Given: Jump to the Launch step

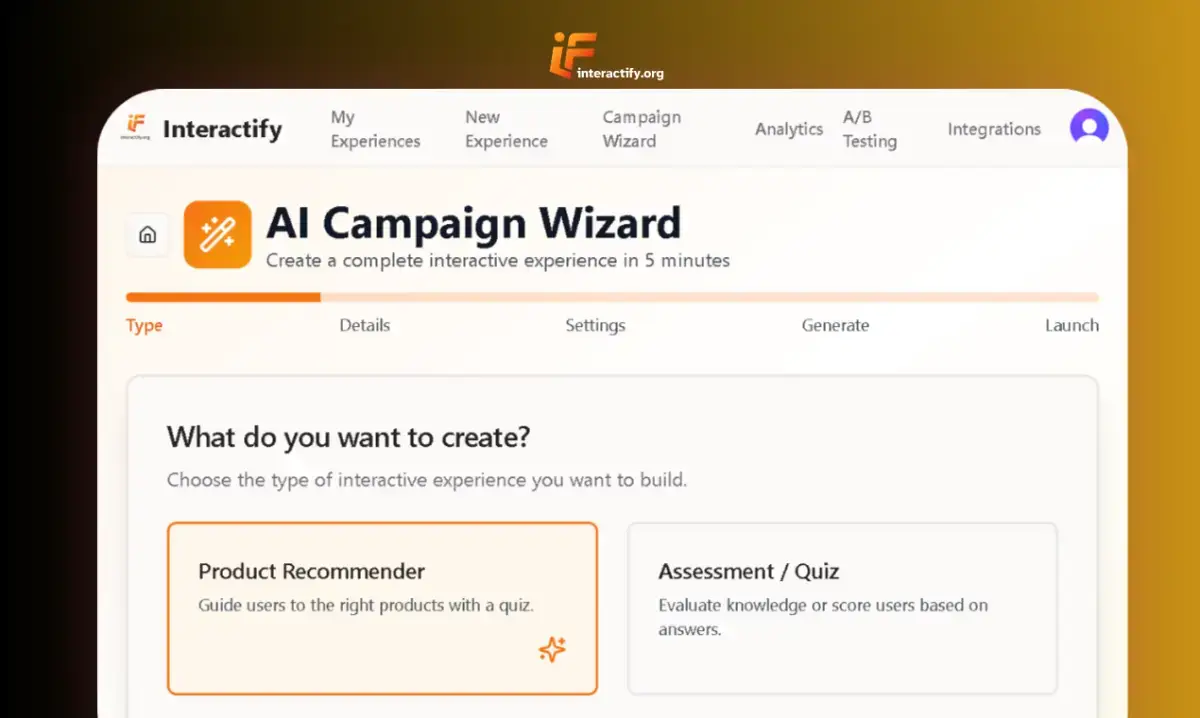Looking at the screenshot, I should (1071, 325).
